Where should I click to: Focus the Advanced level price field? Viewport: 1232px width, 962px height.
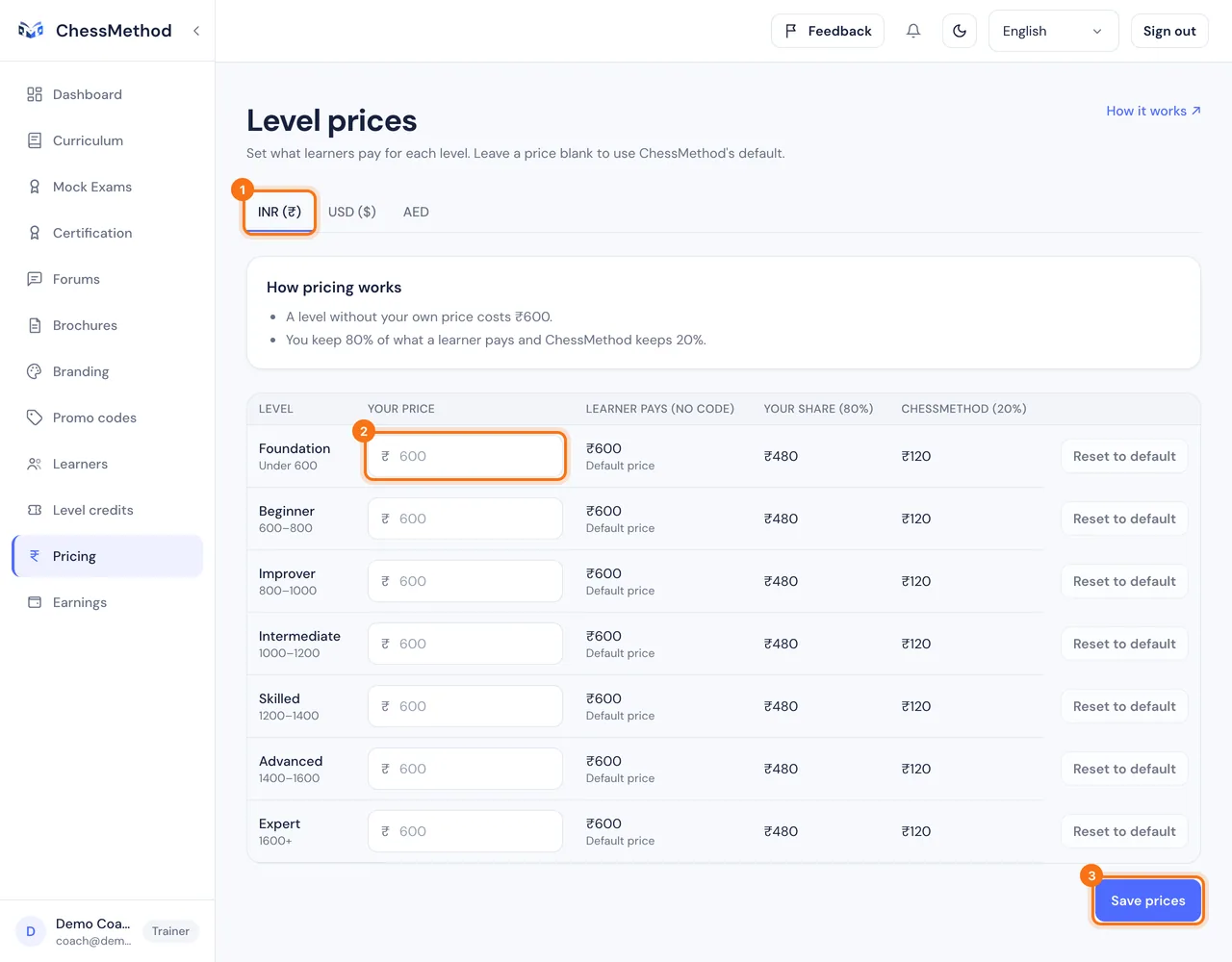pos(465,769)
